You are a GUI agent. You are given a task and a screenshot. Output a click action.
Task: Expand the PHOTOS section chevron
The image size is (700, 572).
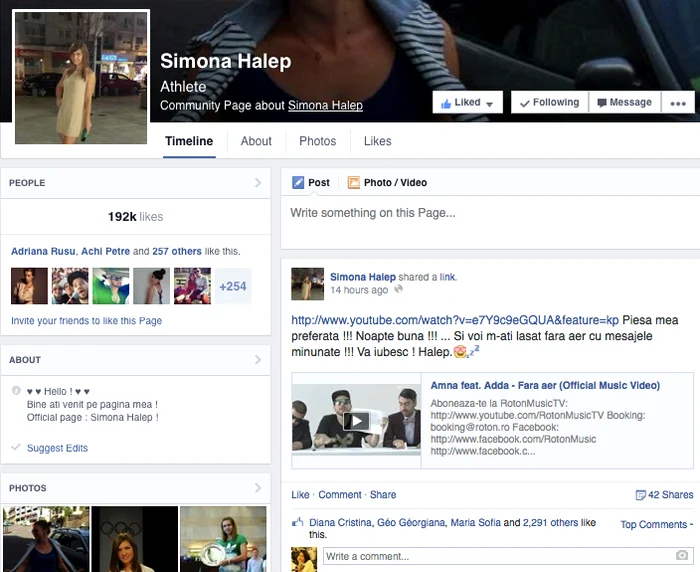pos(258,488)
